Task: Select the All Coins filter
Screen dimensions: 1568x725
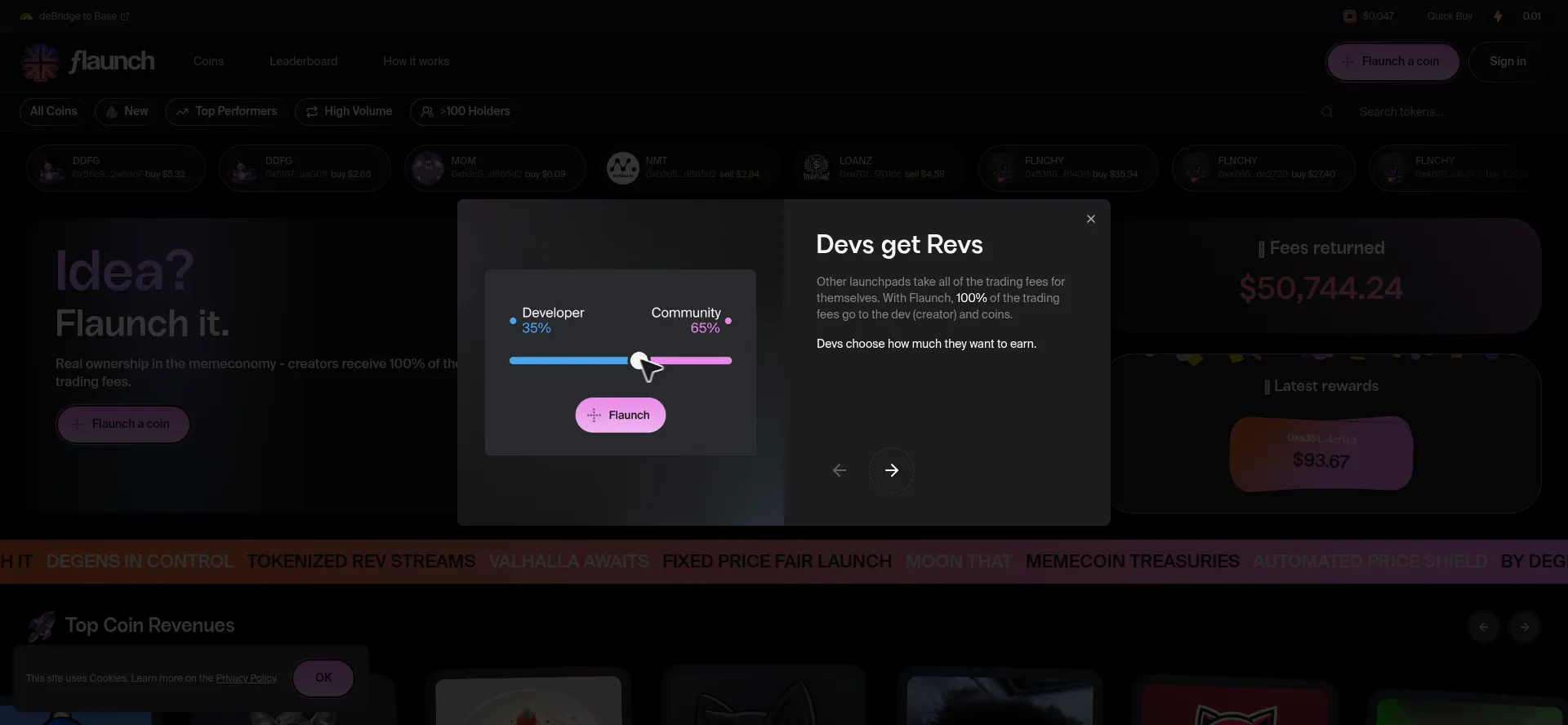Action: (53, 112)
